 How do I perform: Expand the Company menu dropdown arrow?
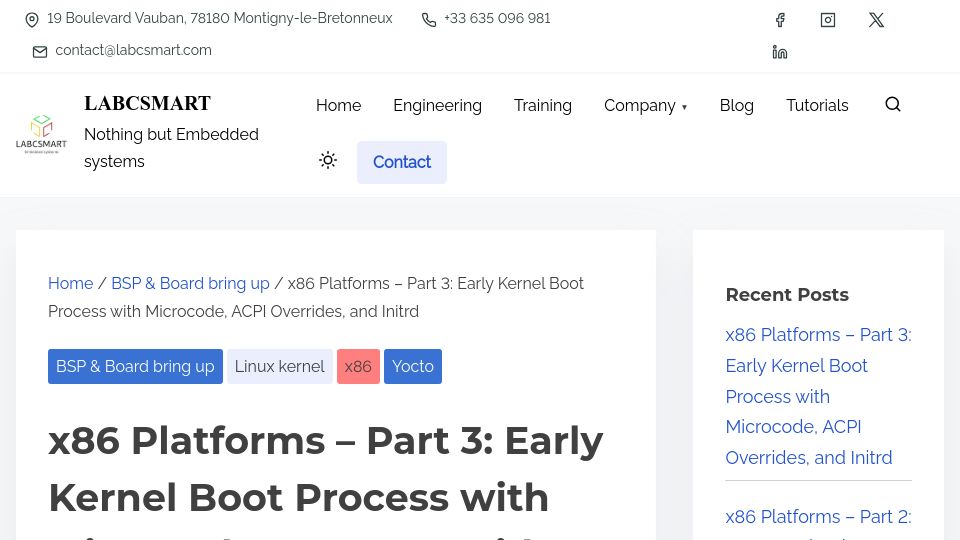coord(684,107)
